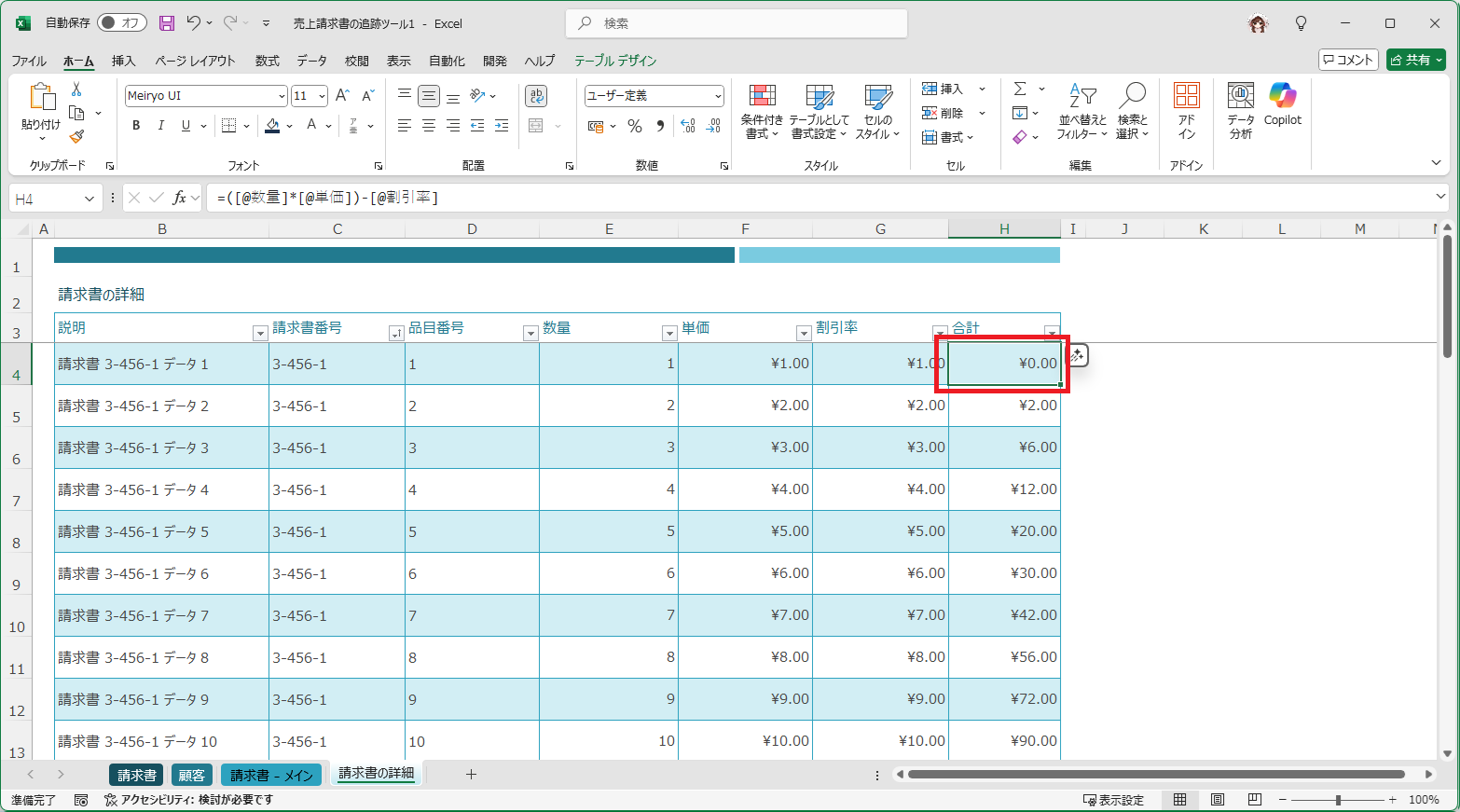The height and width of the screenshot is (812, 1460).
Task: Switch to 顧客 sheet tab
Action: coord(192,775)
